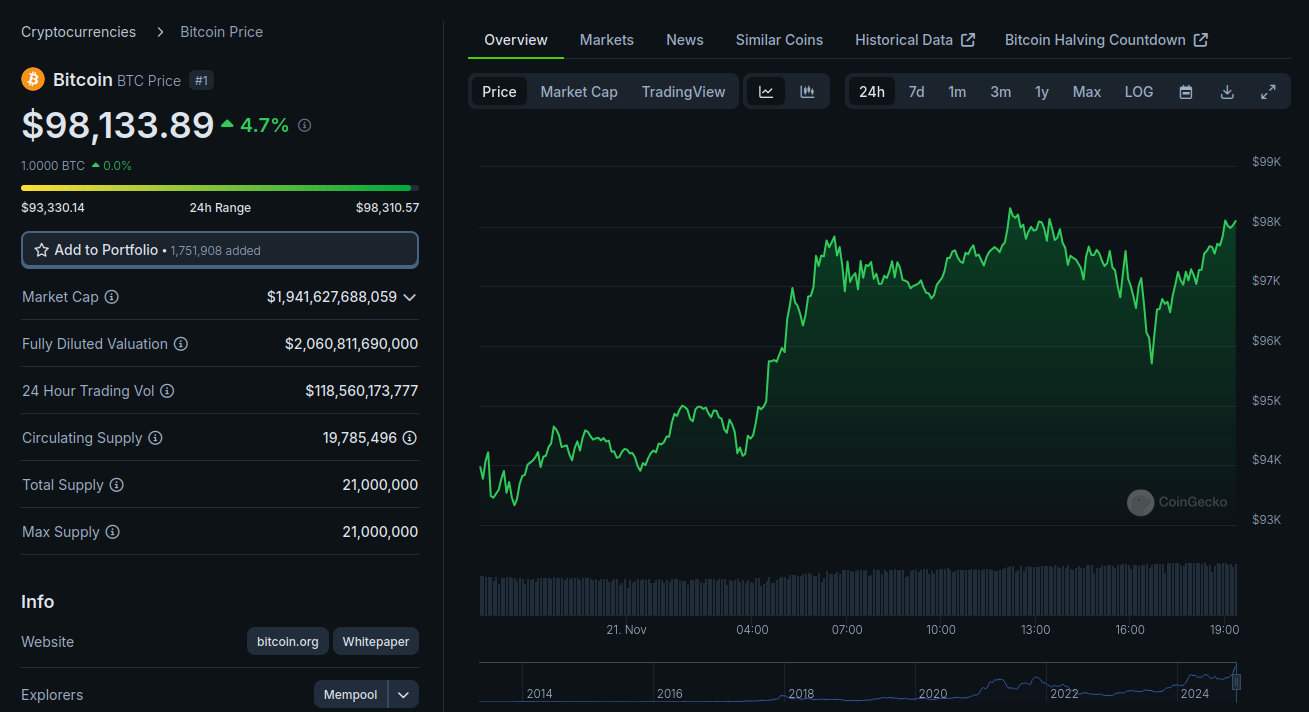Select Price chart mode
Image resolution: width=1309 pixels, height=712 pixels.
tap(499, 92)
